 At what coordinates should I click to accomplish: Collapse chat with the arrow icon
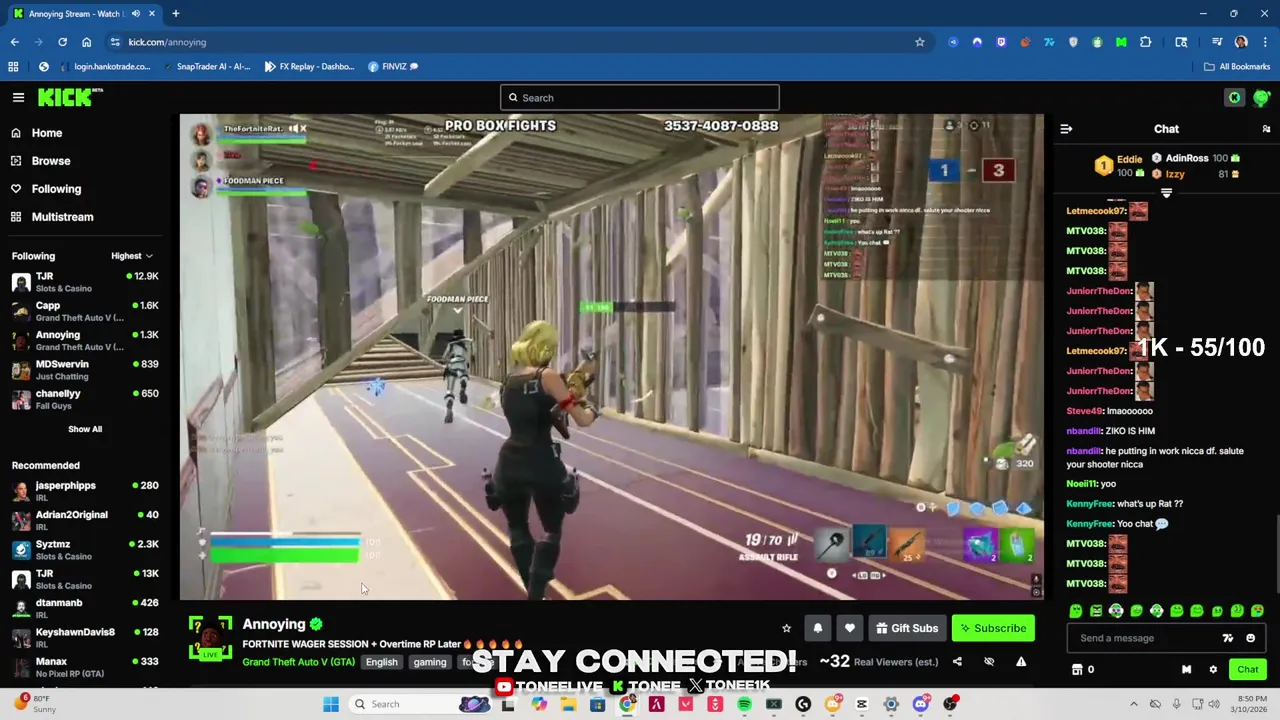pyautogui.click(x=1066, y=129)
